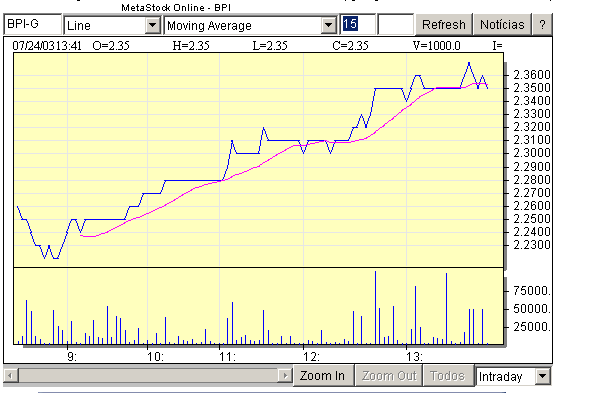Click the 50000. volume axis label
This screenshot has width=592, height=393.
coord(532,309)
